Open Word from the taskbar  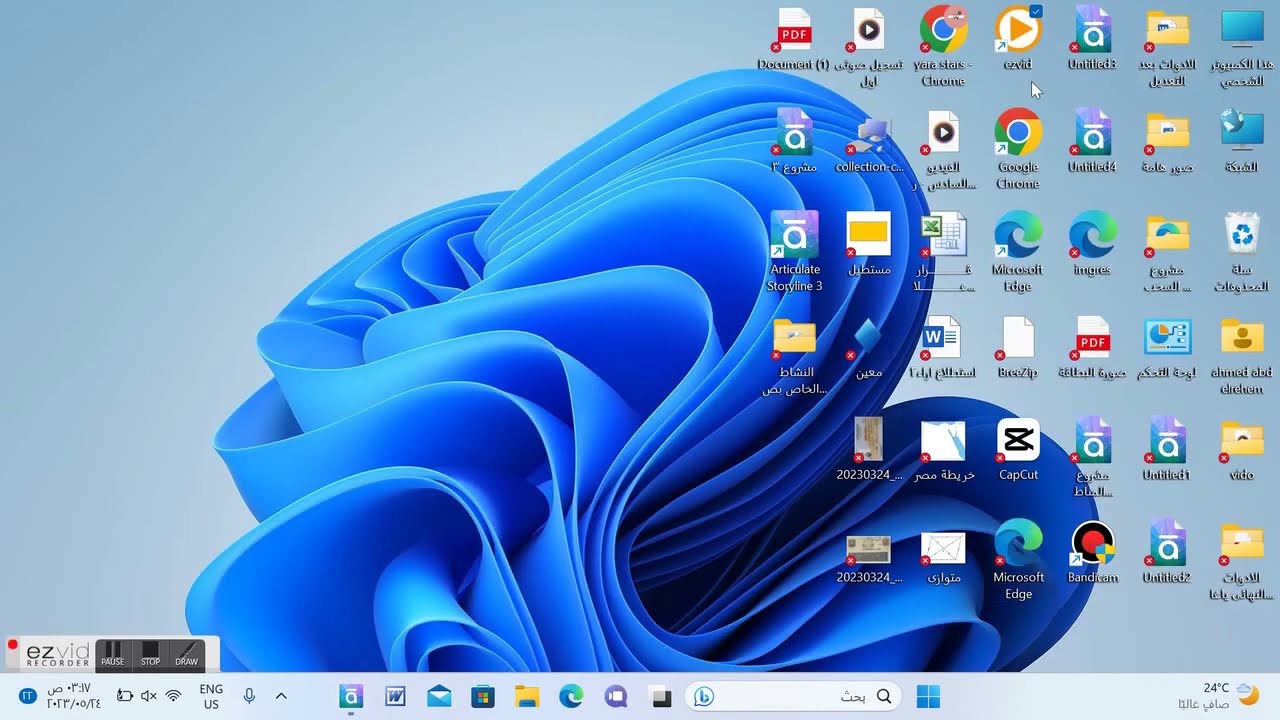click(395, 696)
